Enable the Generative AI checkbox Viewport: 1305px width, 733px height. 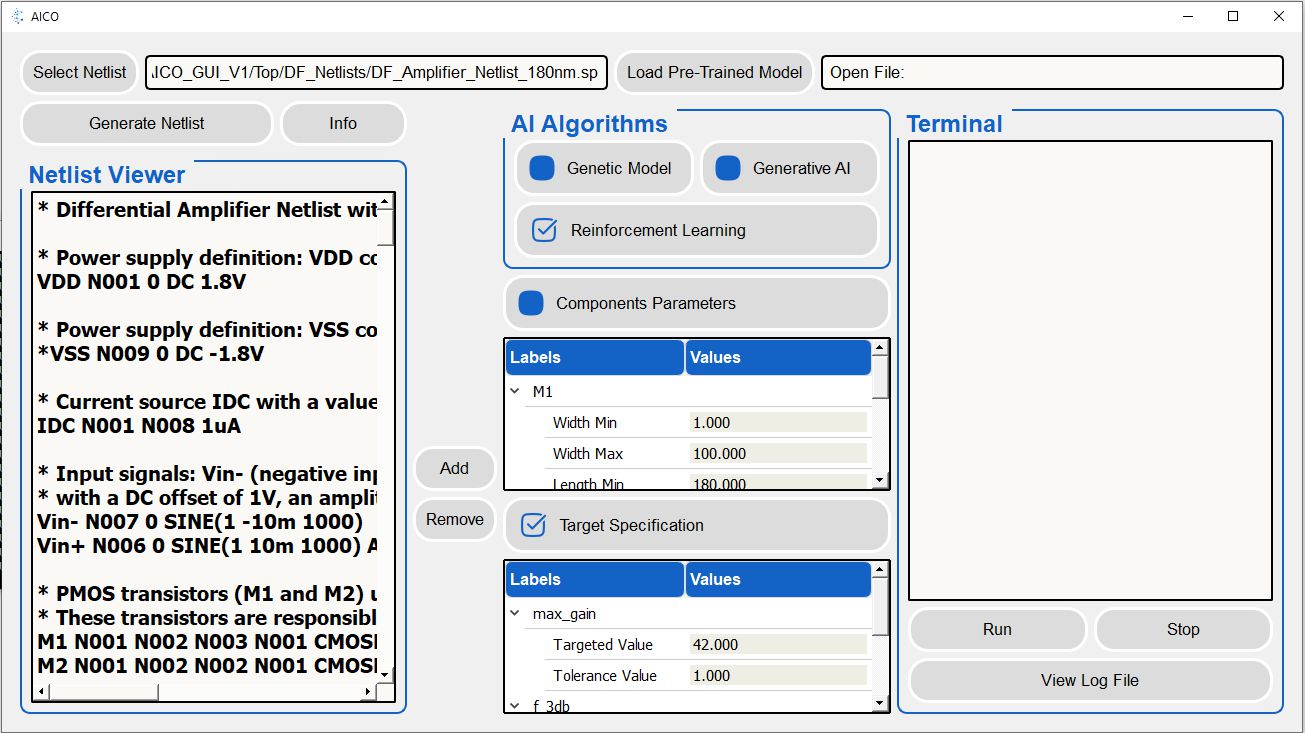pos(728,168)
